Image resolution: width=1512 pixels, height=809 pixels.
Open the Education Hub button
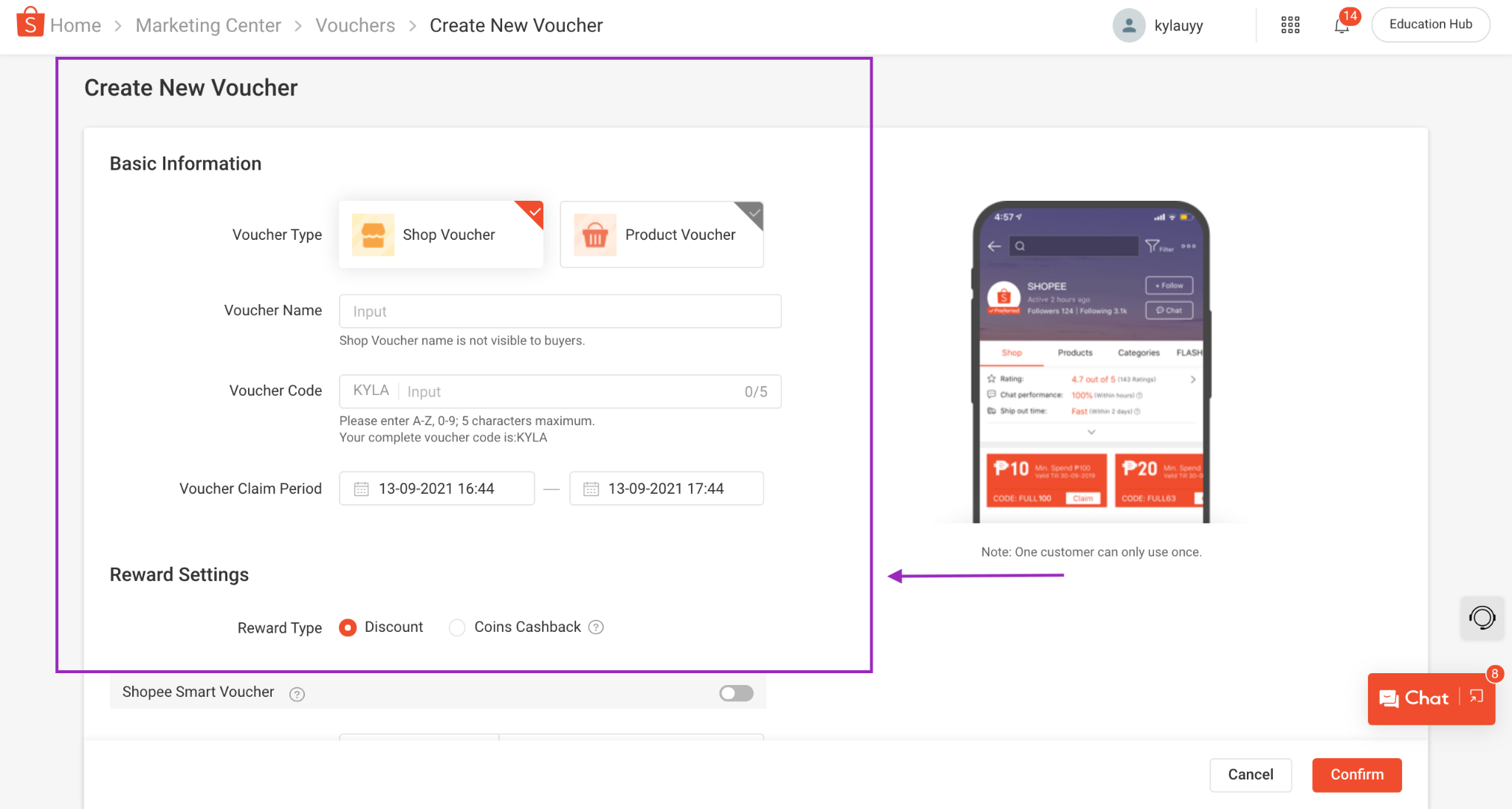pos(1430,24)
